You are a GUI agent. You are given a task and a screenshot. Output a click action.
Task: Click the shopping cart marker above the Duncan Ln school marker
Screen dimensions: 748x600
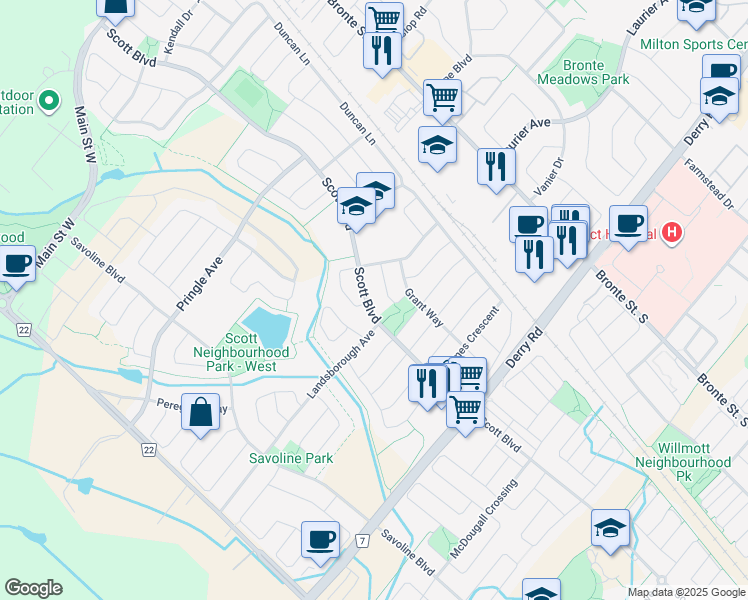(x=442, y=99)
